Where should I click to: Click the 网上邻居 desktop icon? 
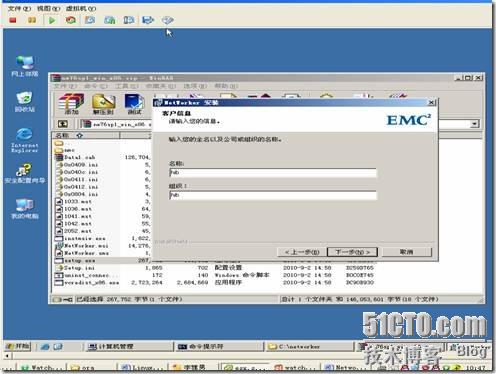click(25, 66)
